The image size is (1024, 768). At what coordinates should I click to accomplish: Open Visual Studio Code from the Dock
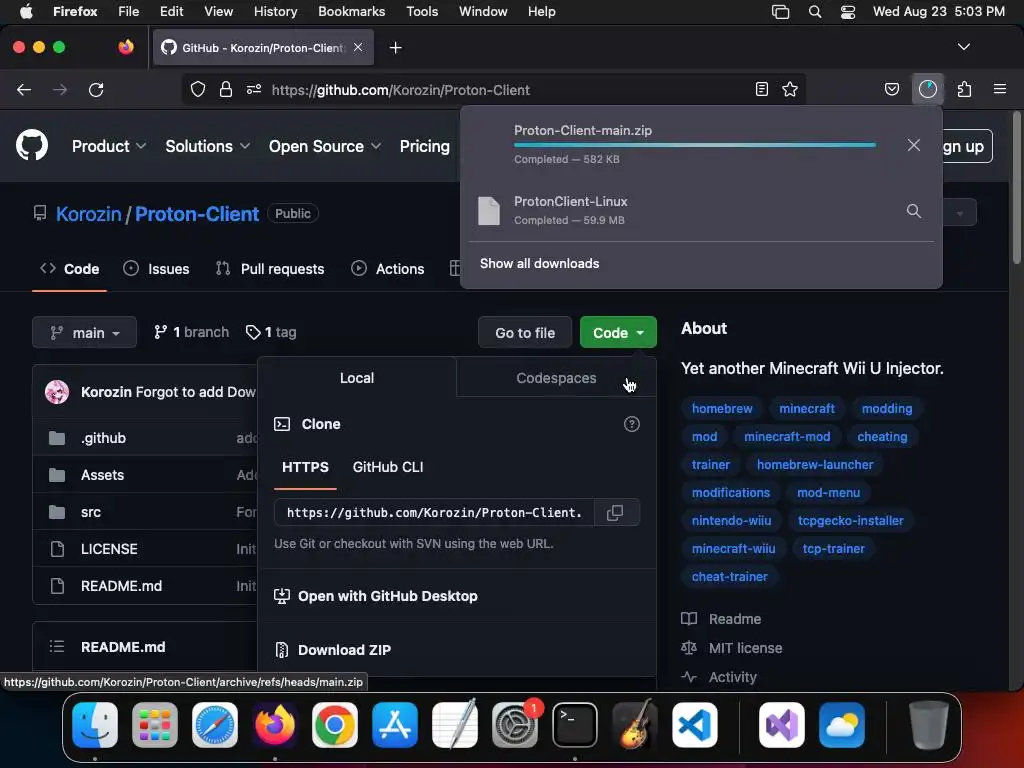coord(695,724)
